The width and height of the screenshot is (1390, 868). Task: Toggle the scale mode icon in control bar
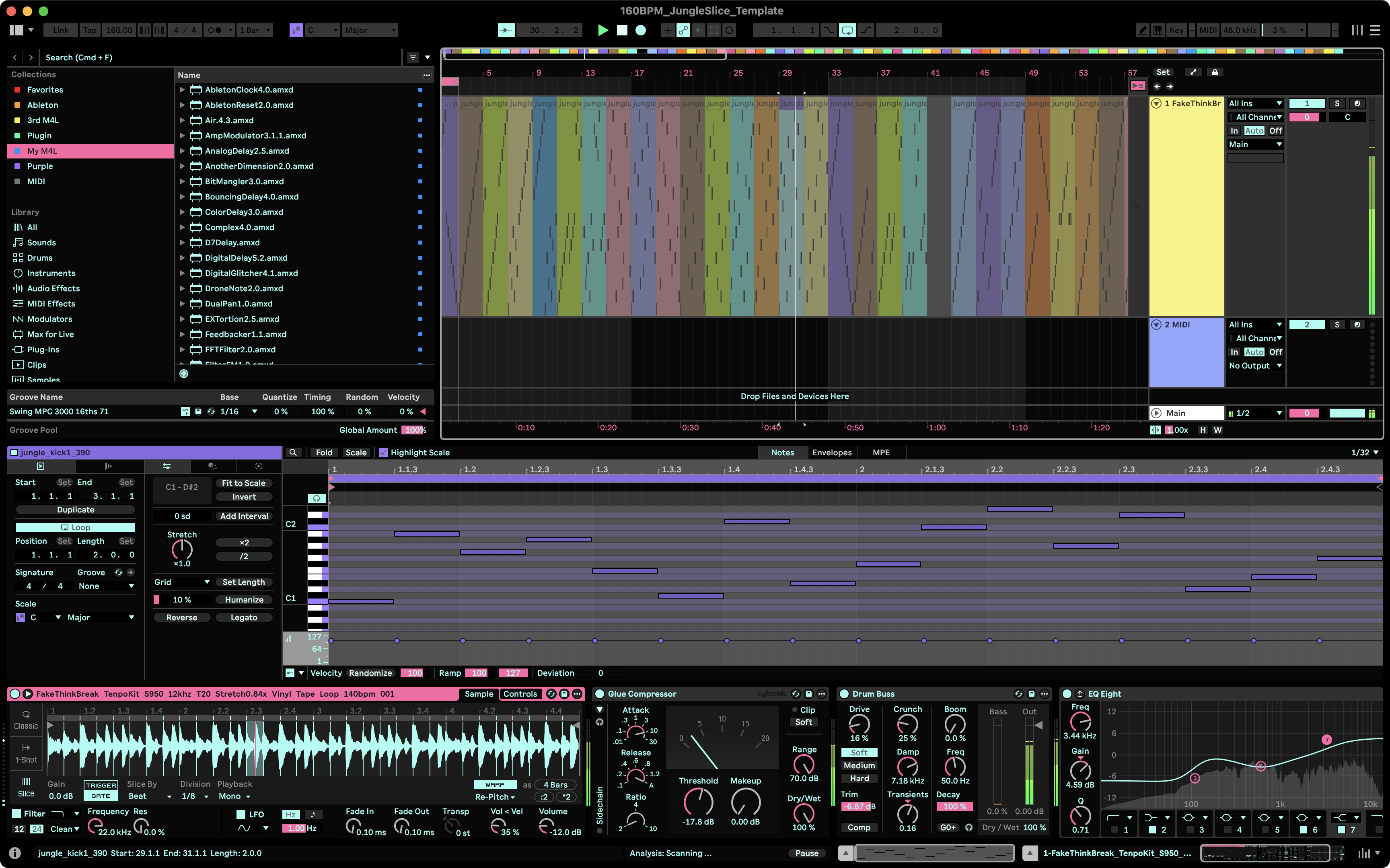point(296,30)
